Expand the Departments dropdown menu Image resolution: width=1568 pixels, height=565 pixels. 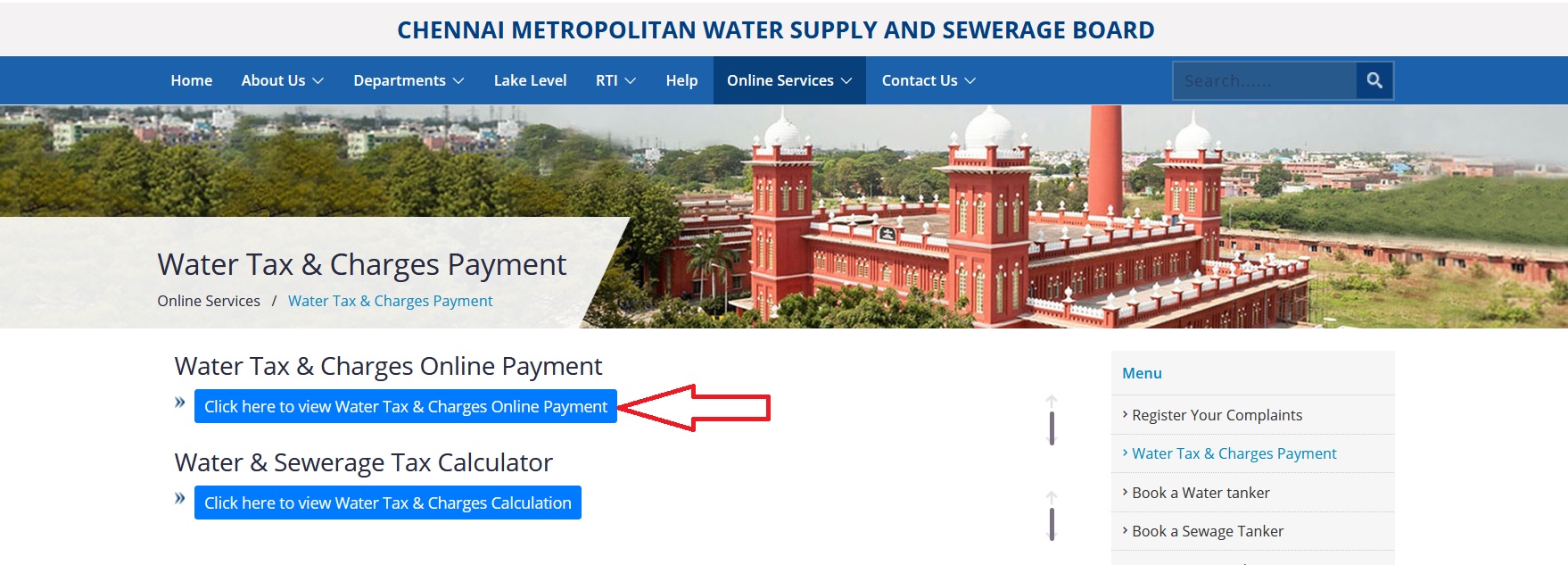(x=409, y=80)
